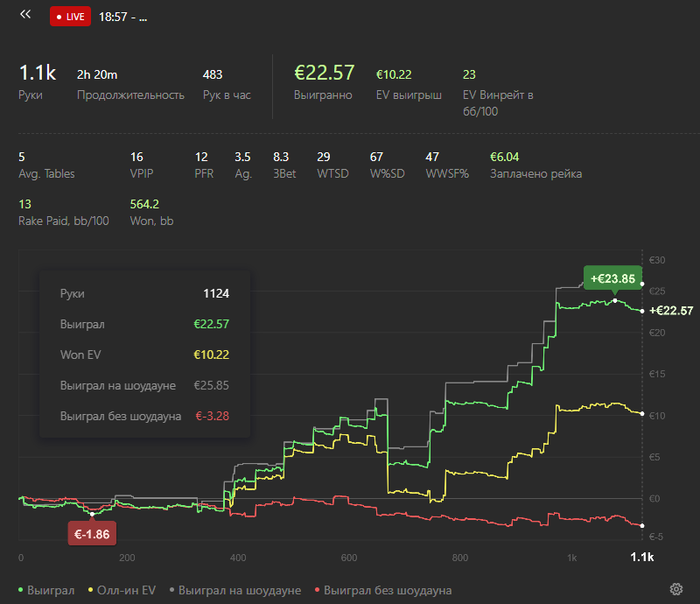Click the +€22.57 end-of-line chart label
Viewport: 700px width, 604px height.
point(671,311)
